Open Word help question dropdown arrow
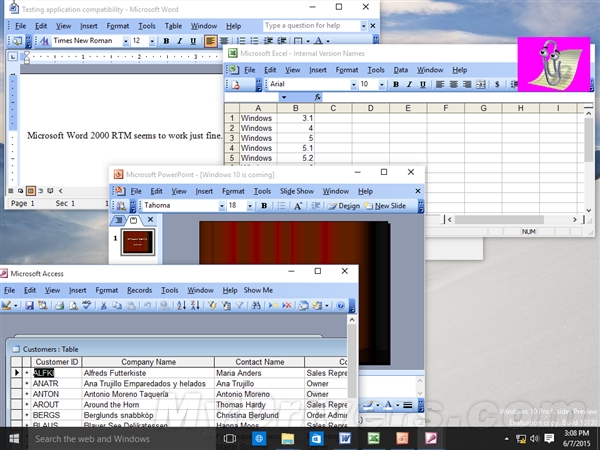This screenshot has height=450, width=600. coord(363,26)
